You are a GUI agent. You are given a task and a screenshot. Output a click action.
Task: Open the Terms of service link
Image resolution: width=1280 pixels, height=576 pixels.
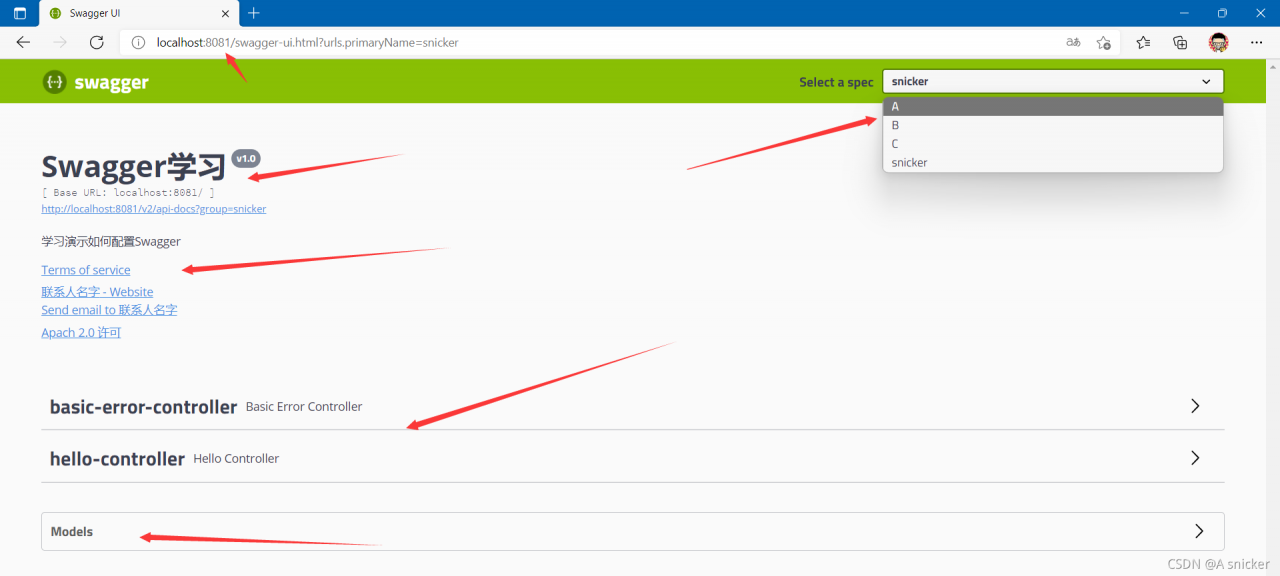86,270
